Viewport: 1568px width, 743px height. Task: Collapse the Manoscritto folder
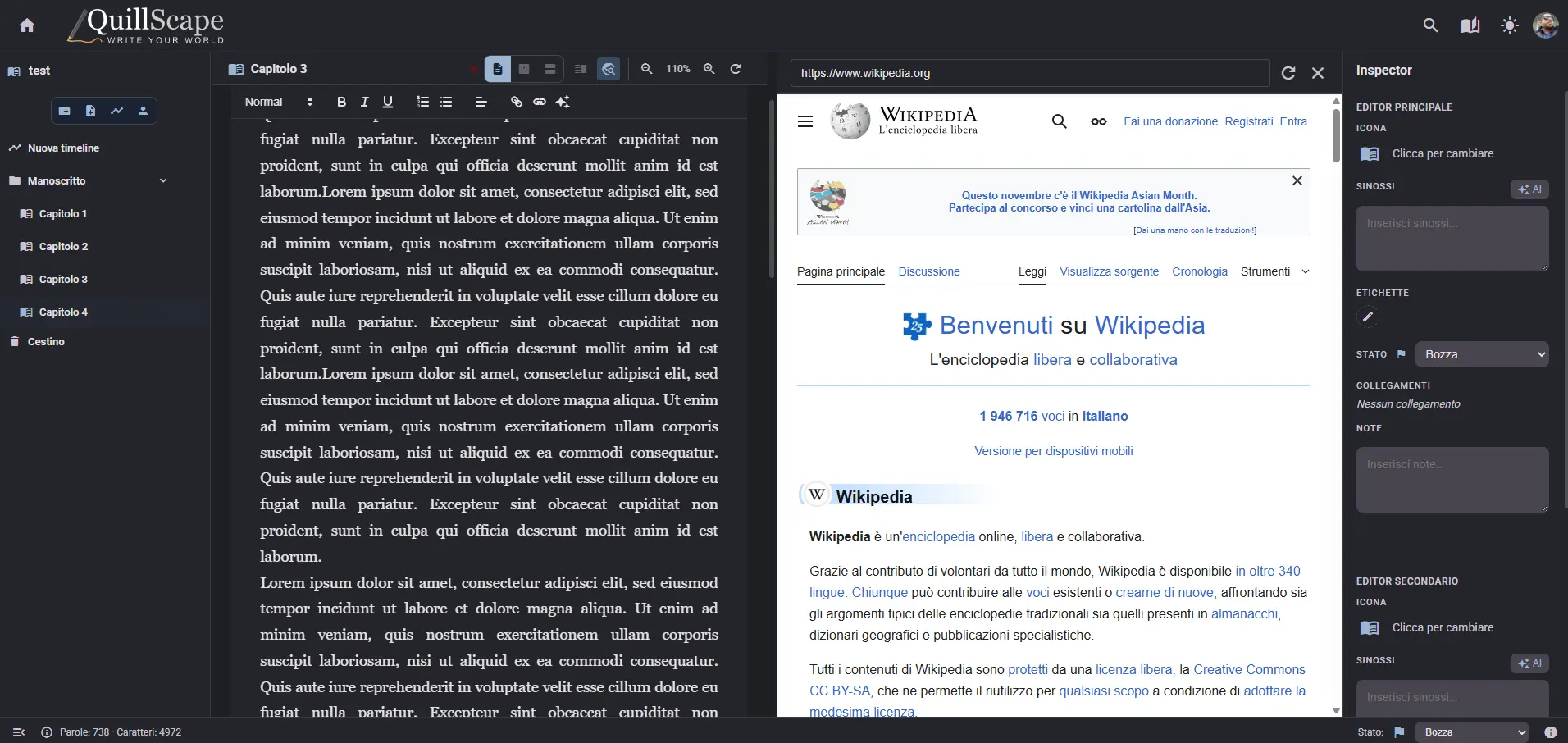[x=162, y=180]
